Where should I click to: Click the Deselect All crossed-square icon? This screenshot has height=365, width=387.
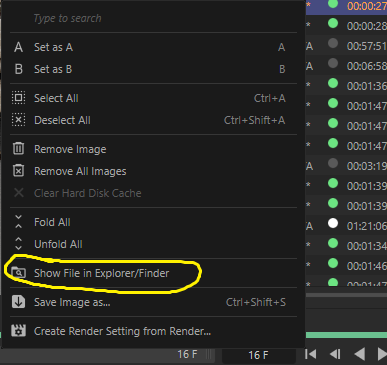[x=18, y=120]
